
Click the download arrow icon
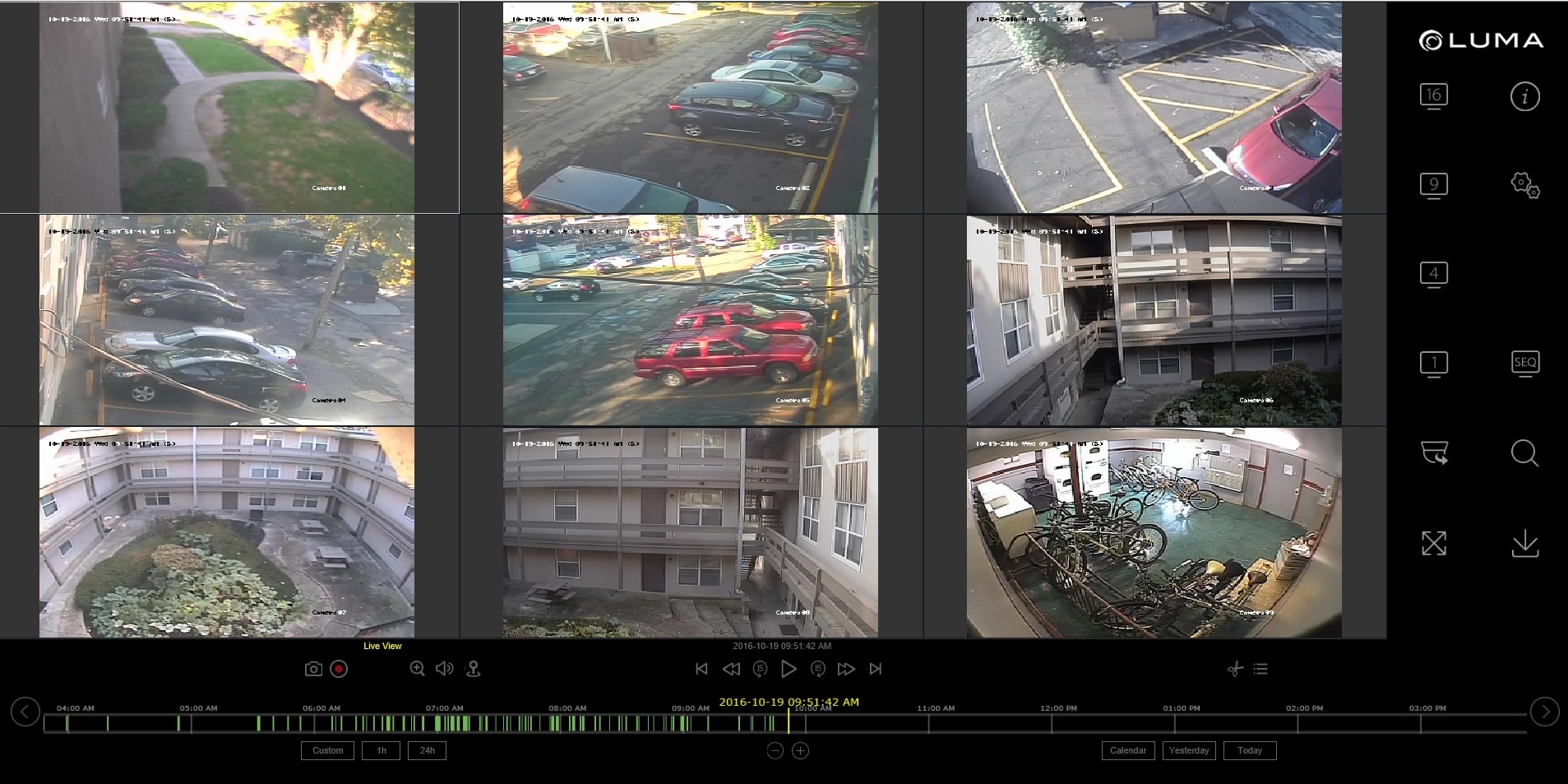(1524, 543)
